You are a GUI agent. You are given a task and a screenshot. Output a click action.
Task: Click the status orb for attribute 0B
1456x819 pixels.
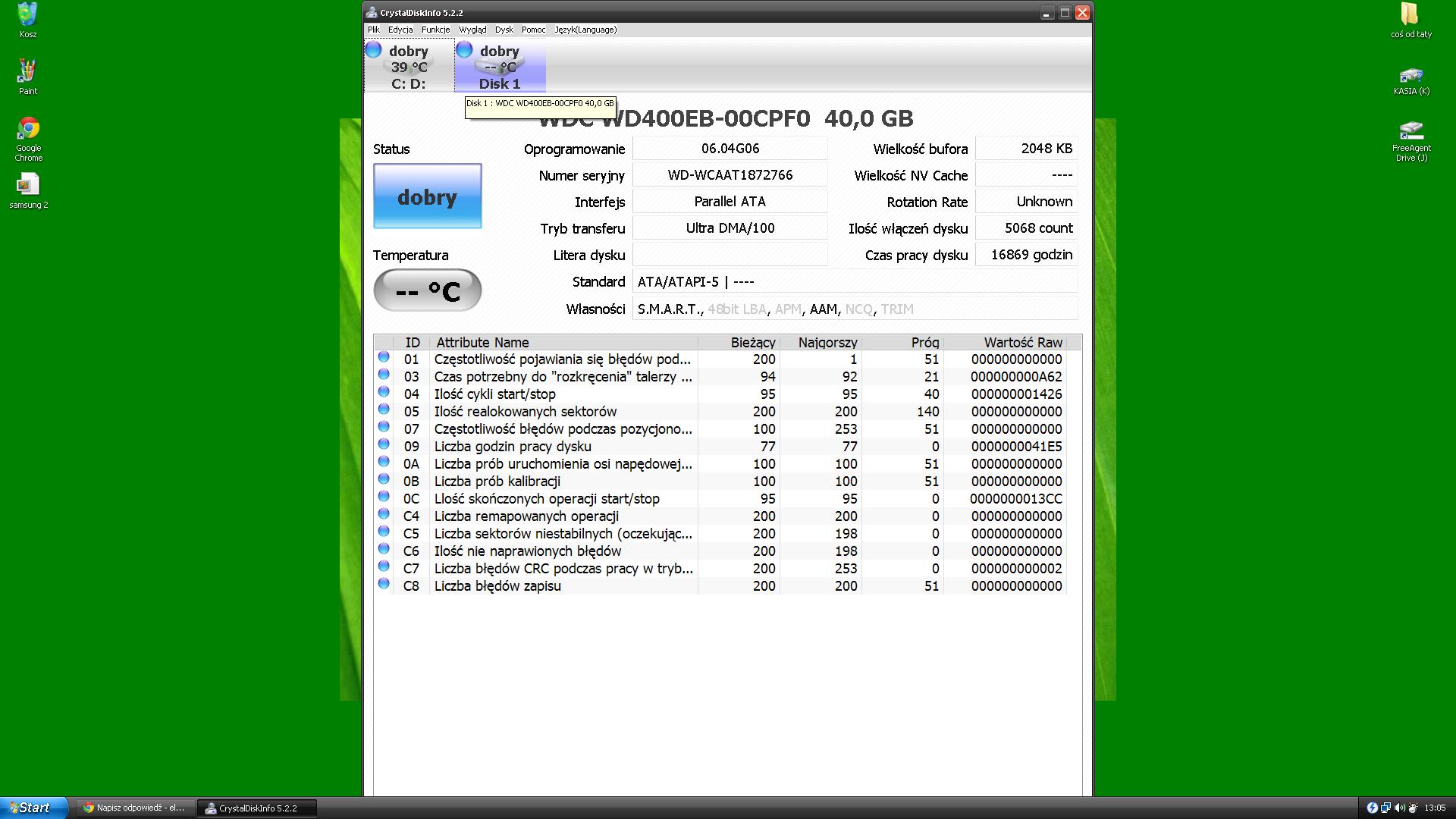pyautogui.click(x=384, y=479)
